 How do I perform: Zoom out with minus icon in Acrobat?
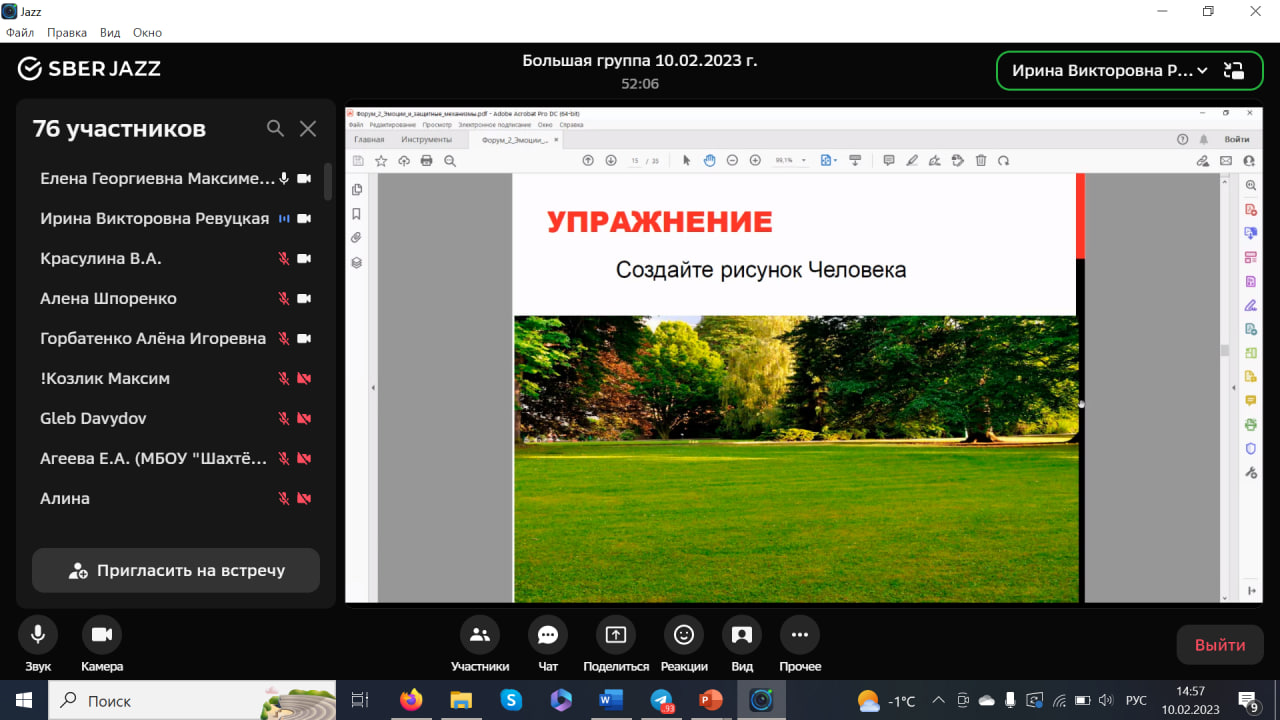pos(732,160)
